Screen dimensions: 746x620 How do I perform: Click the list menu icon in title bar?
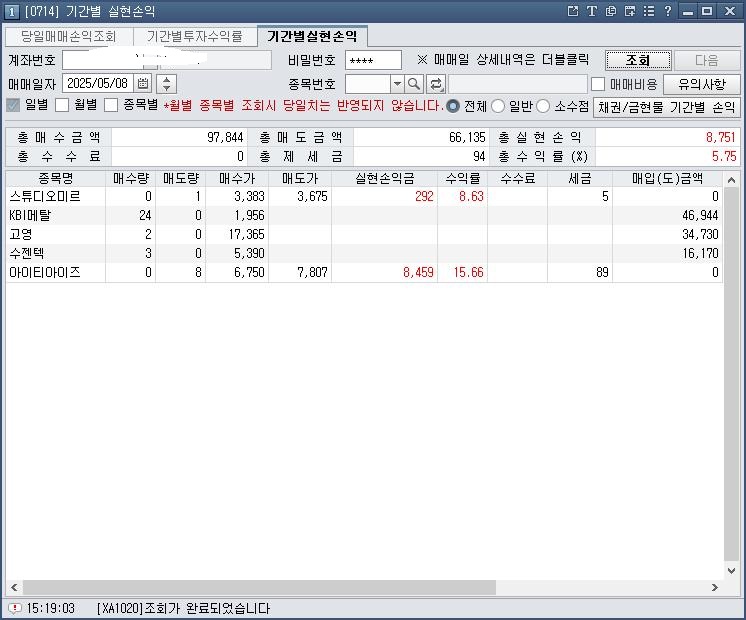(648, 11)
